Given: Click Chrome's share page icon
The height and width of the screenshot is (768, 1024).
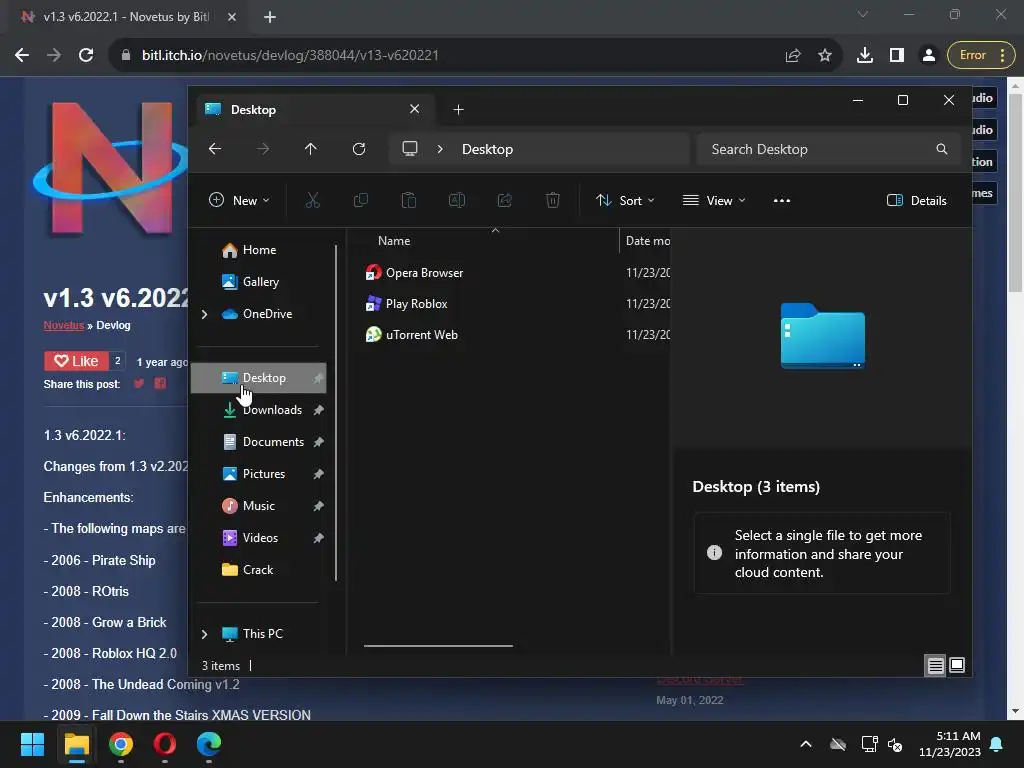Looking at the screenshot, I should point(793,55).
